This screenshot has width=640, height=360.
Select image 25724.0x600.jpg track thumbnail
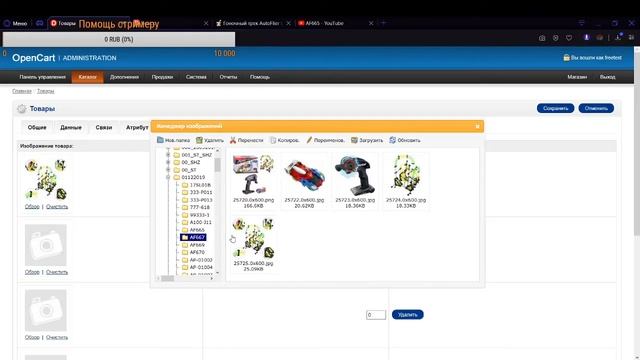coord(406,176)
